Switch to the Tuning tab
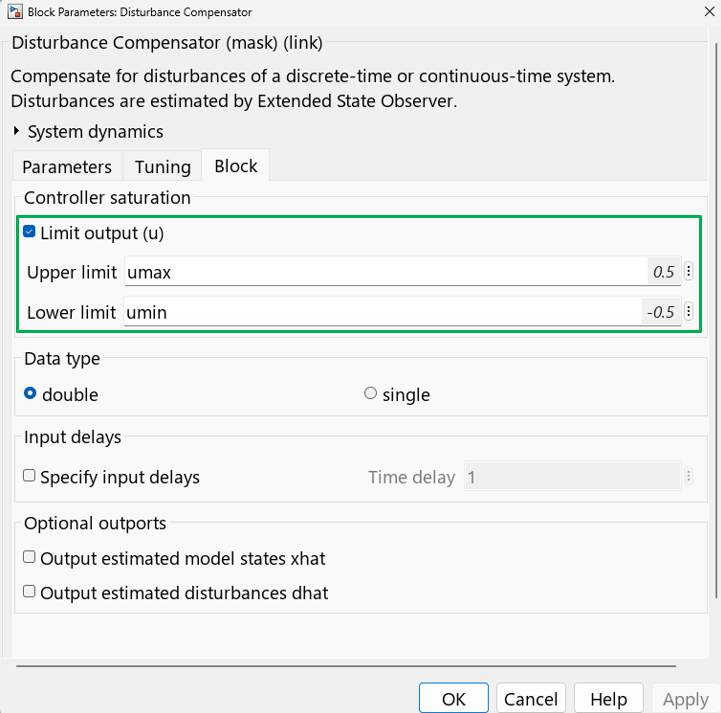Image resolution: width=721 pixels, height=713 pixels. coord(162,167)
